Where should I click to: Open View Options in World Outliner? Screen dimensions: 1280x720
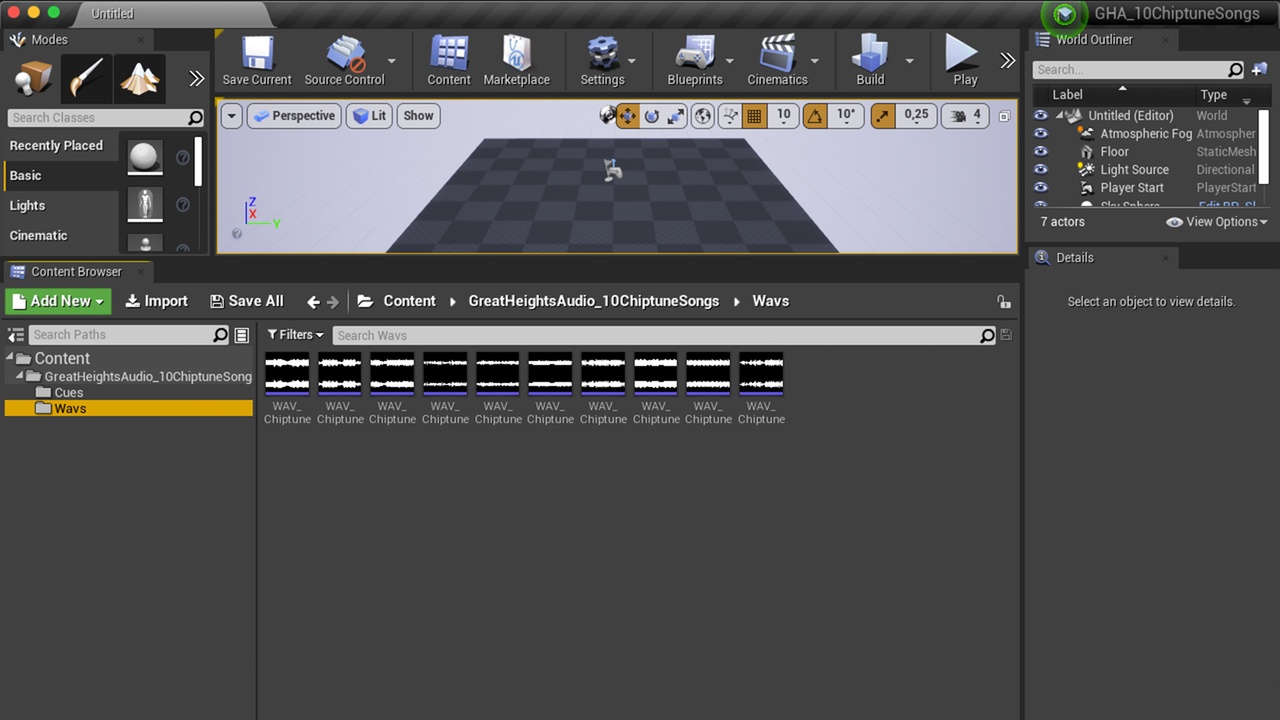1217,222
